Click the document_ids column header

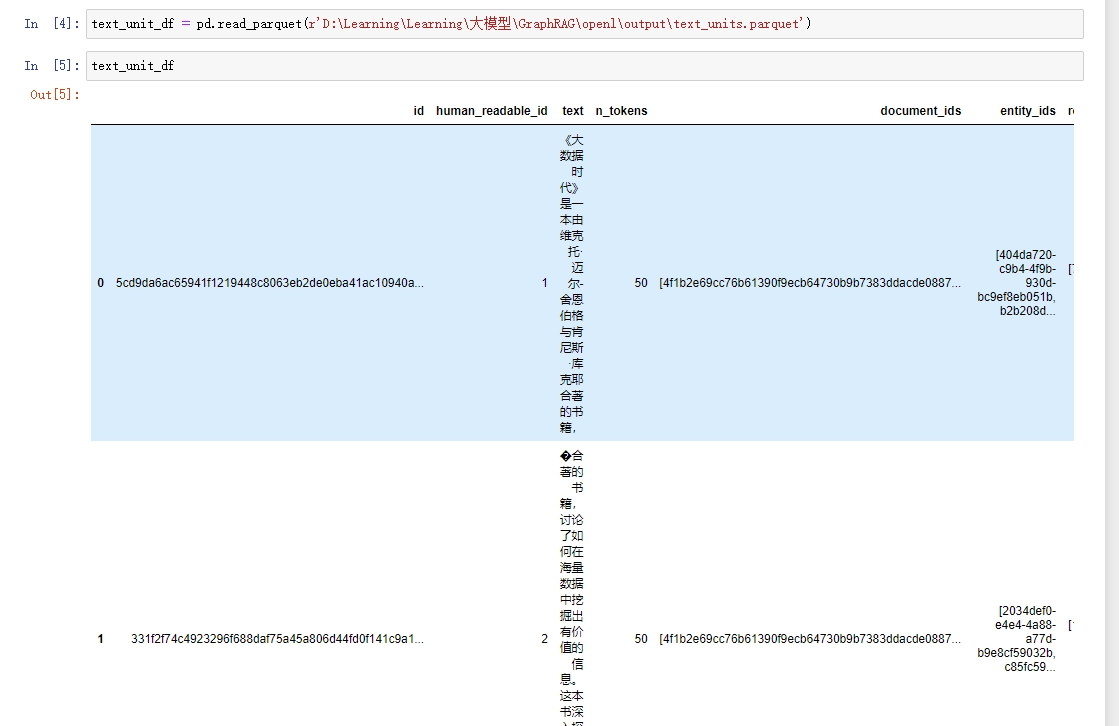tap(921, 111)
